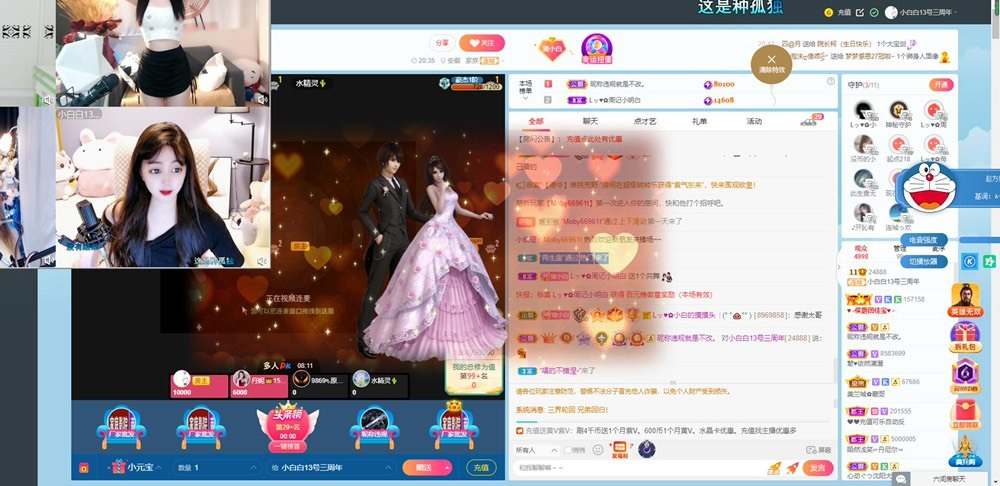Viewport: 1000px width, 486px height.
Task: Open gift recipient dropdown 小白白13号三周年
Action: pyautogui.click(x=330, y=468)
